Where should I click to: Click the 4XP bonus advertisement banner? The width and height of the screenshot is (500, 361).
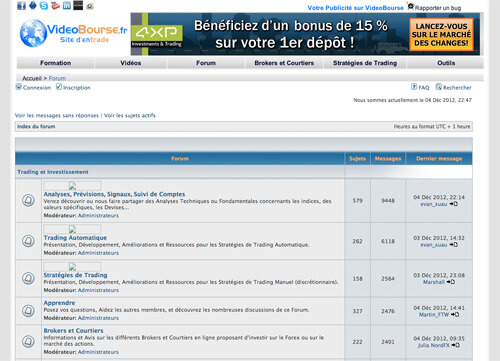[x=305, y=34]
